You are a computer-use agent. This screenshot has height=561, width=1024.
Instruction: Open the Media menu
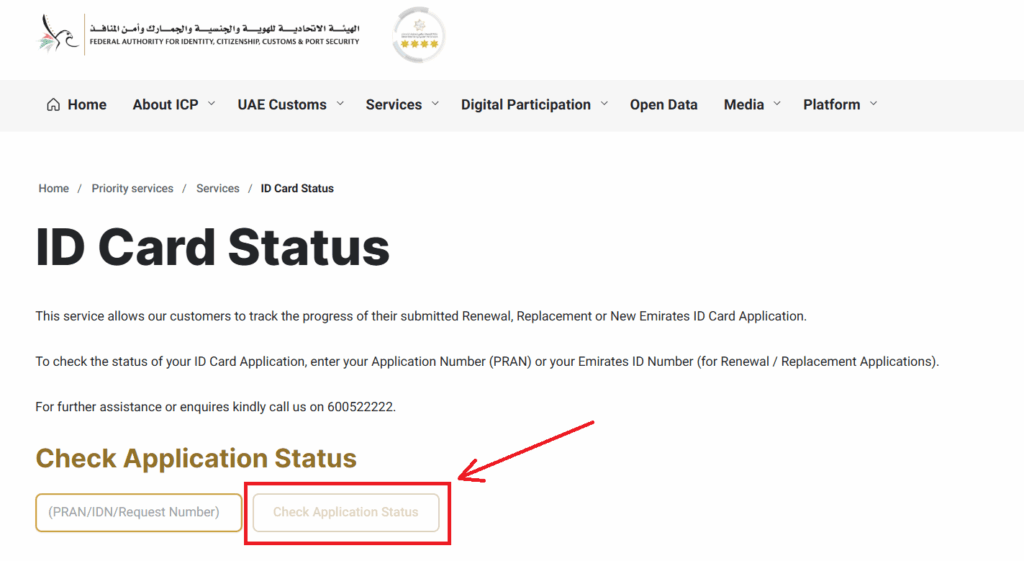point(743,104)
